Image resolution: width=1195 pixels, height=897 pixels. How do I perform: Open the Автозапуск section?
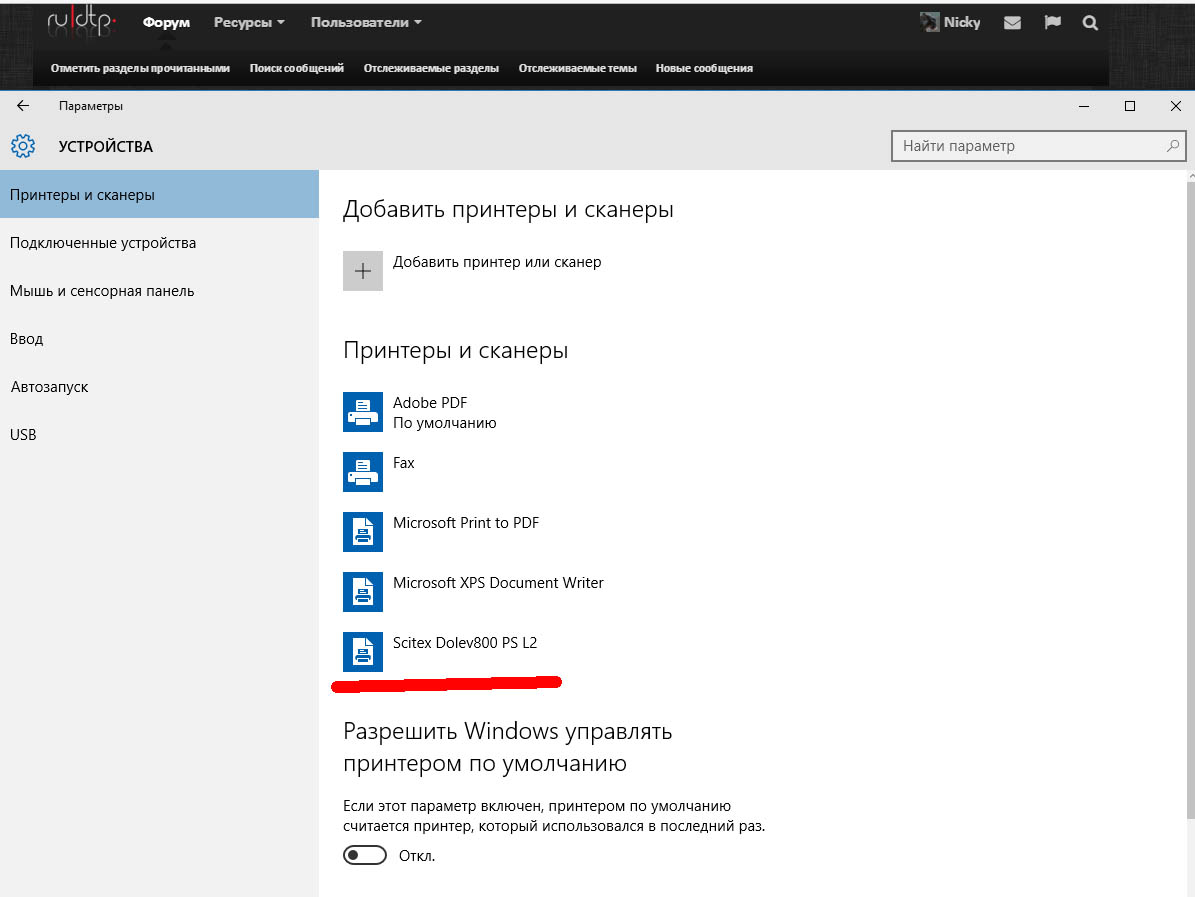(x=159, y=386)
